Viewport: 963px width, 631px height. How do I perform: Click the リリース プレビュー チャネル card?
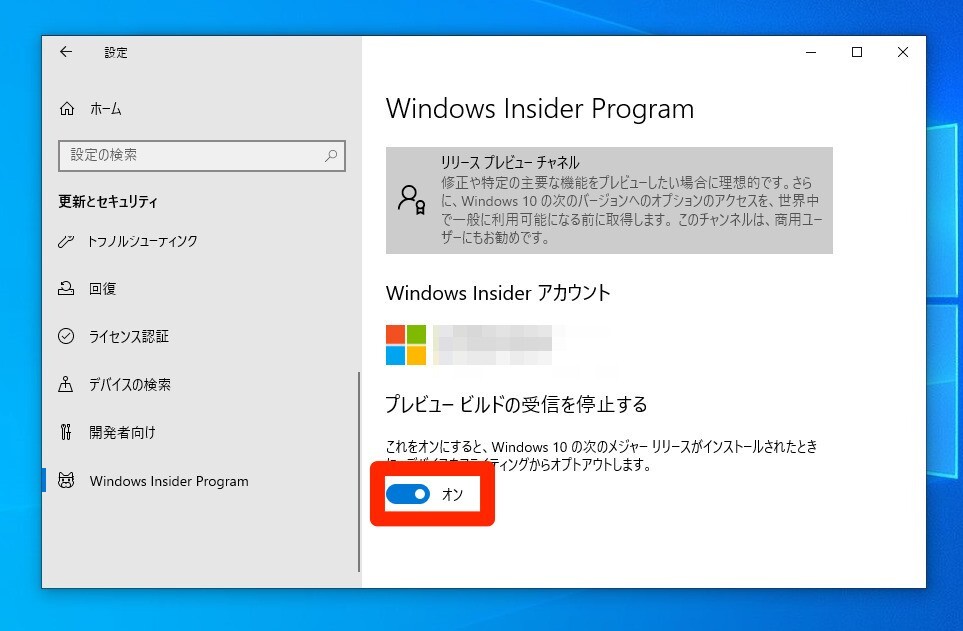(609, 200)
